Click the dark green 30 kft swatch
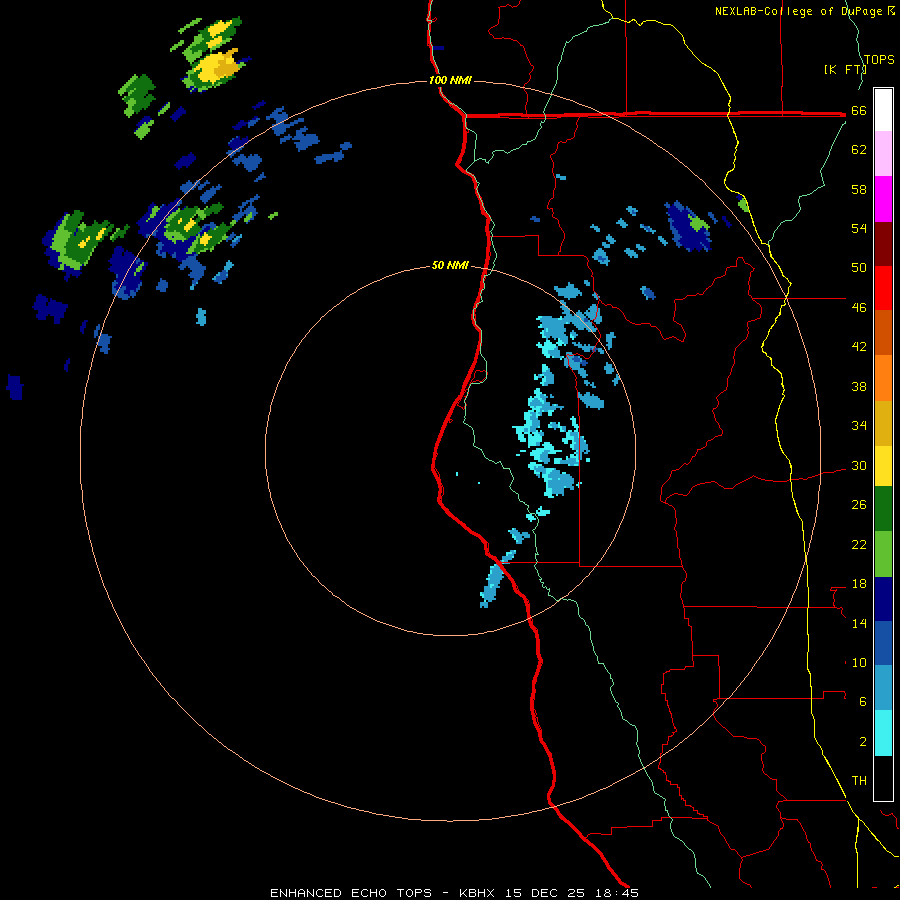Screen dimensions: 900x900 [883, 509]
